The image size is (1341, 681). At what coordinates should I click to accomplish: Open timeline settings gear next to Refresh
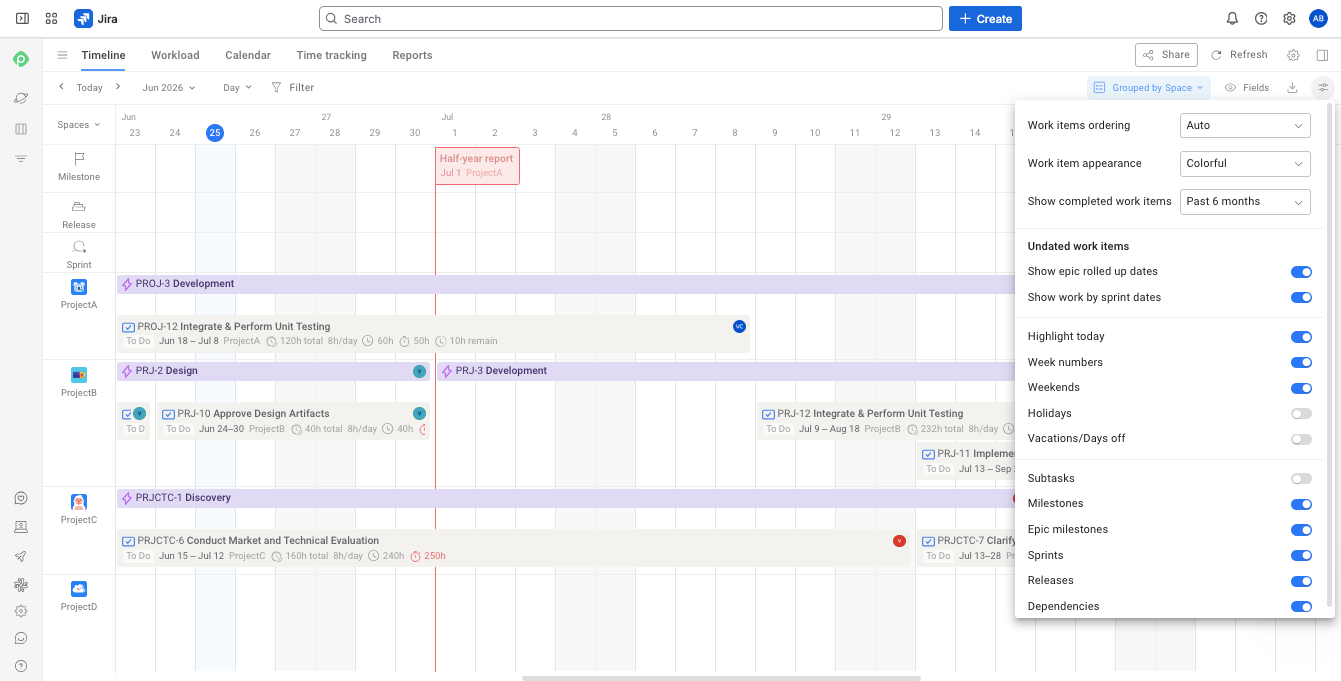pos(1293,55)
